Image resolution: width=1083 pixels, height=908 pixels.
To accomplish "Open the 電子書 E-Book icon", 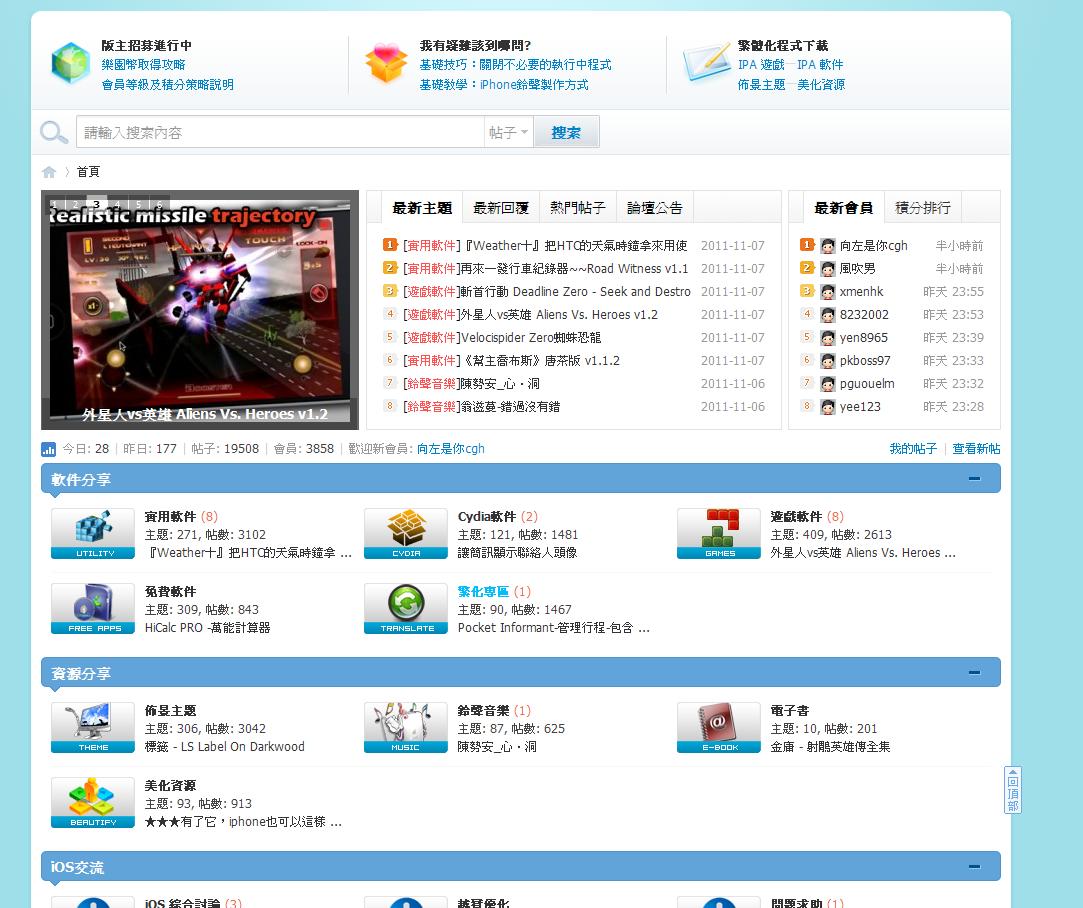I will pyautogui.click(x=718, y=728).
